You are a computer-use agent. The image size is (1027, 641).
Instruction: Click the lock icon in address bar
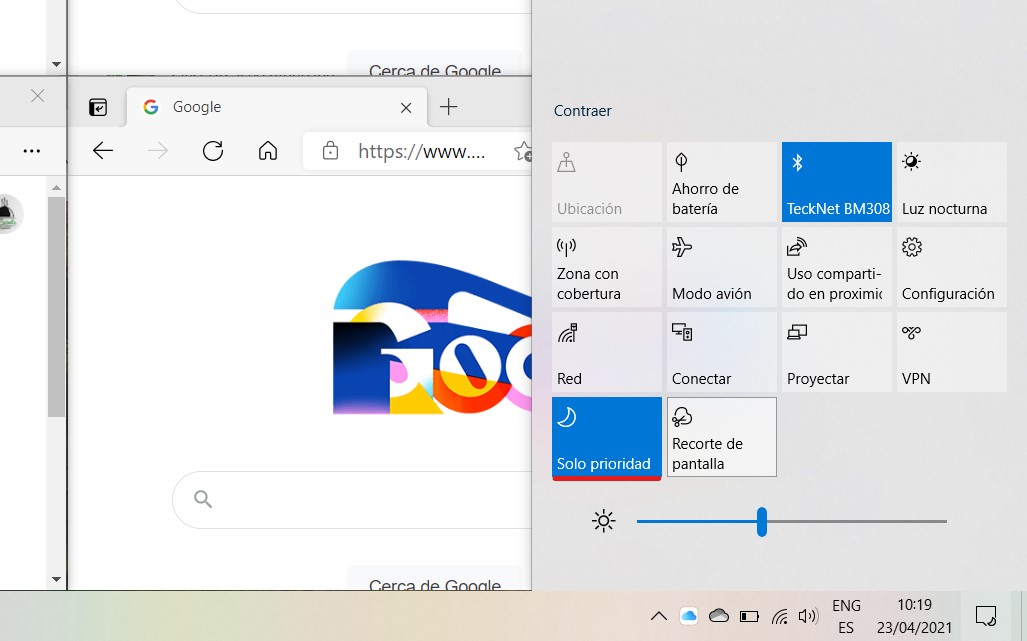tap(331, 151)
